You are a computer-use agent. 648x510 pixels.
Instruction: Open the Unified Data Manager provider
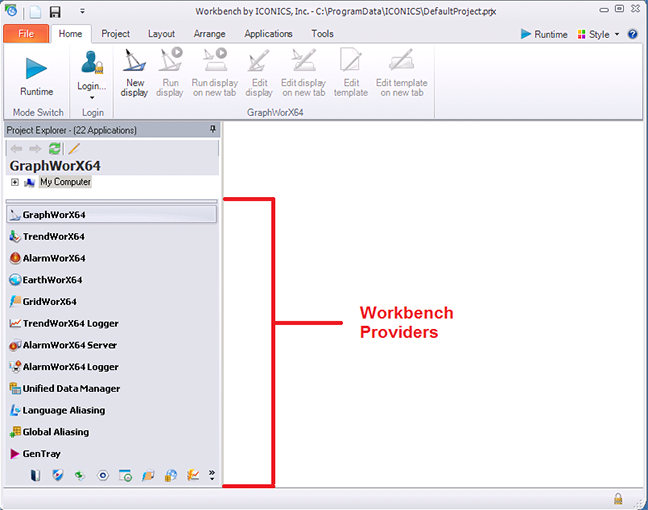tap(70, 388)
